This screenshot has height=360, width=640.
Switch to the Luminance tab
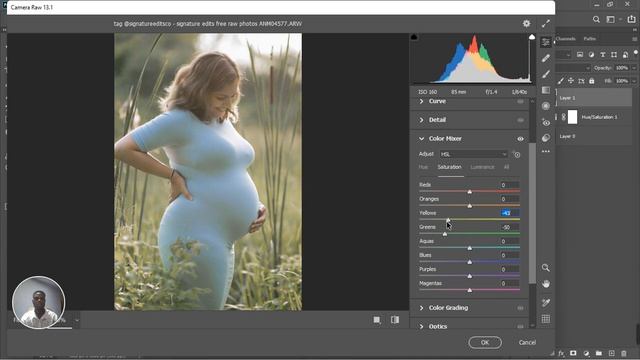[x=482, y=167]
